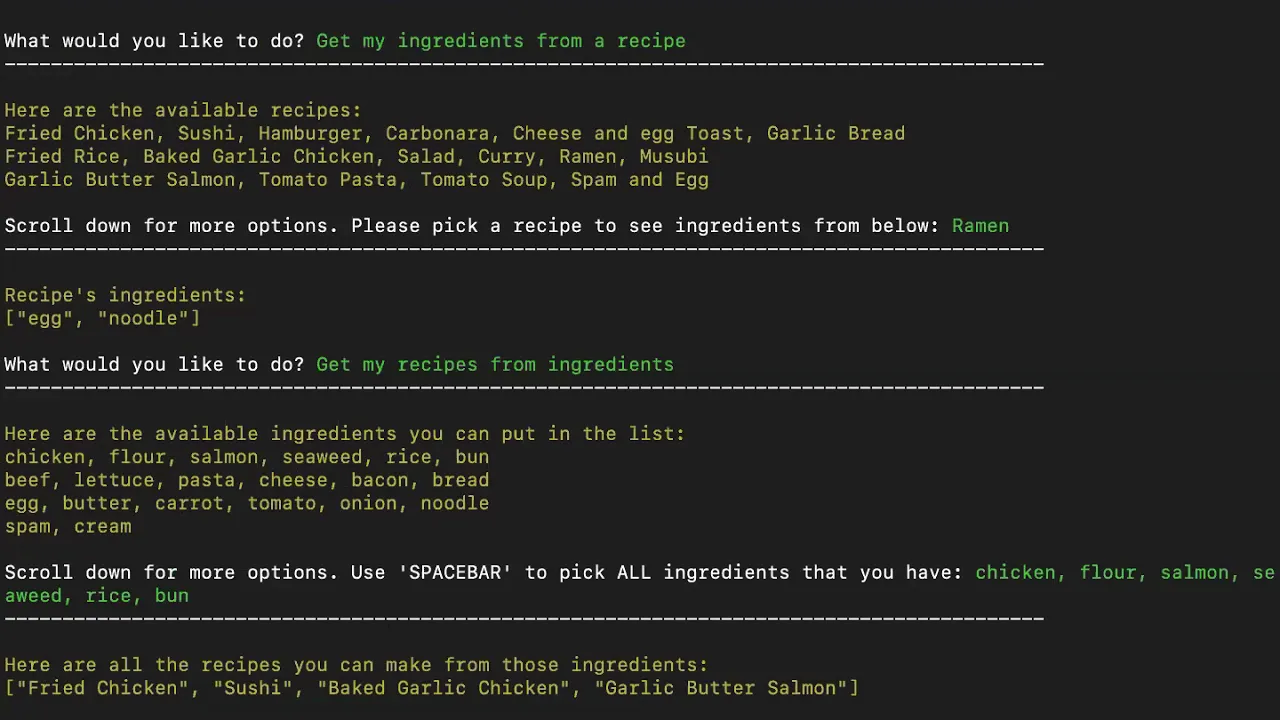This screenshot has height=720, width=1280.
Task: Click the 'Tomato Soup' recipe entry
Action: click(484, 180)
